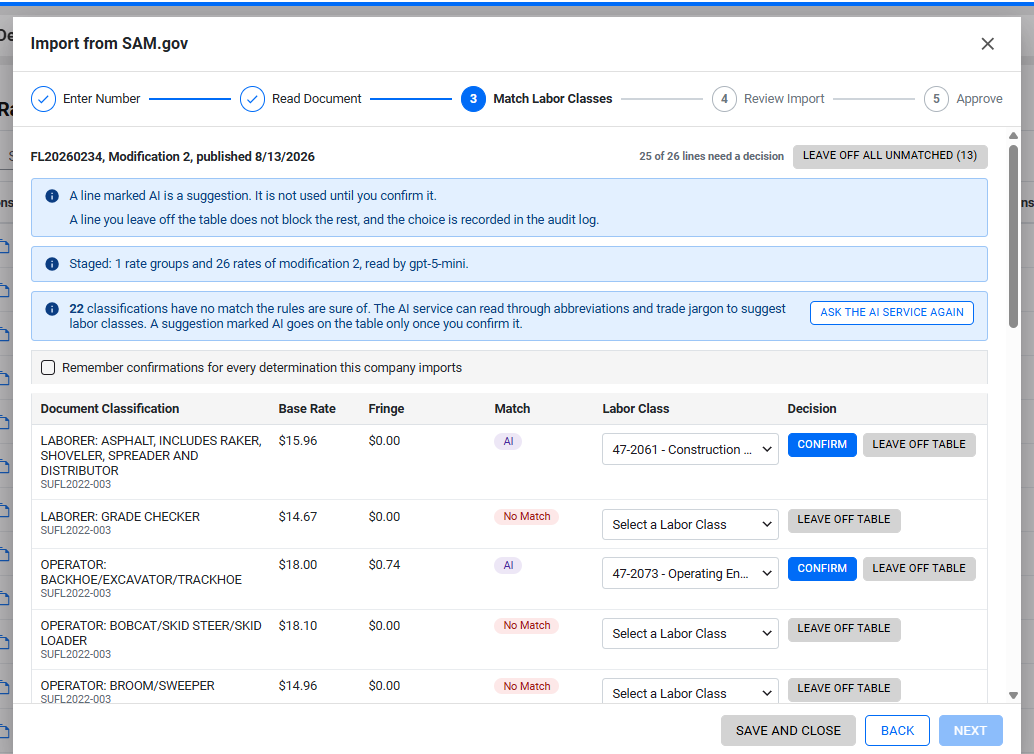
Task: Open labor class dropdown for BROOM/SWEEPER
Action: (x=690, y=693)
